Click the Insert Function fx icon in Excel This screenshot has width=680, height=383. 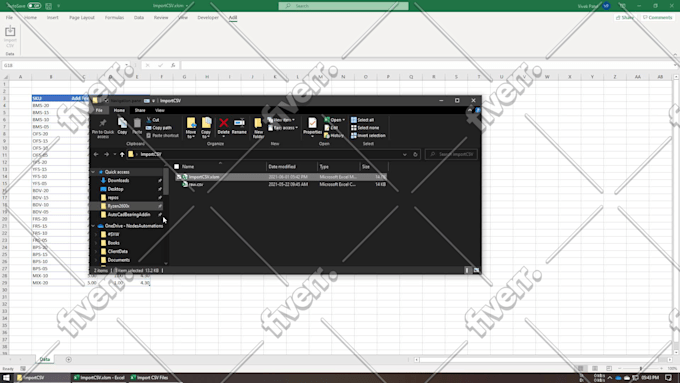[173, 65]
